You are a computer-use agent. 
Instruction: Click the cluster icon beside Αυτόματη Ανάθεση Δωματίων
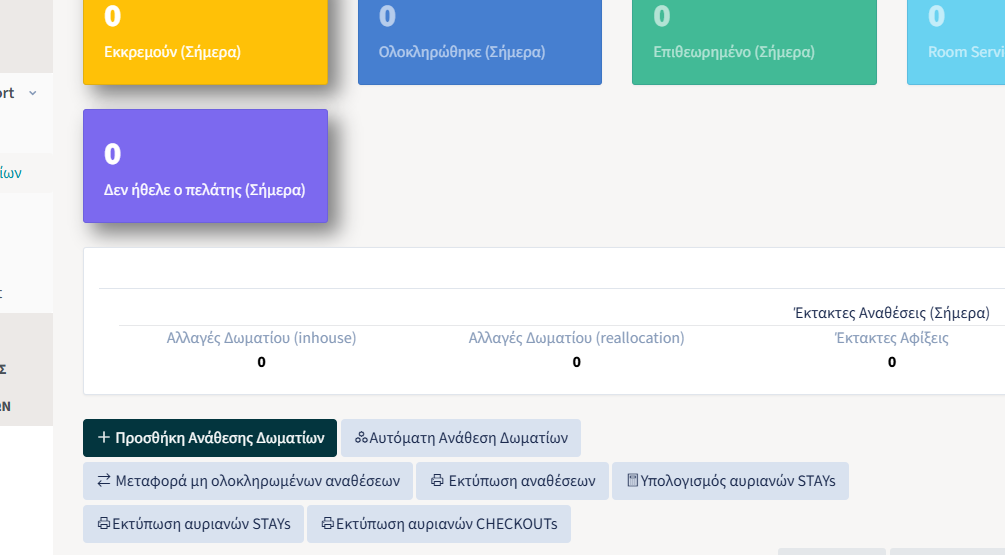click(x=361, y=438)
